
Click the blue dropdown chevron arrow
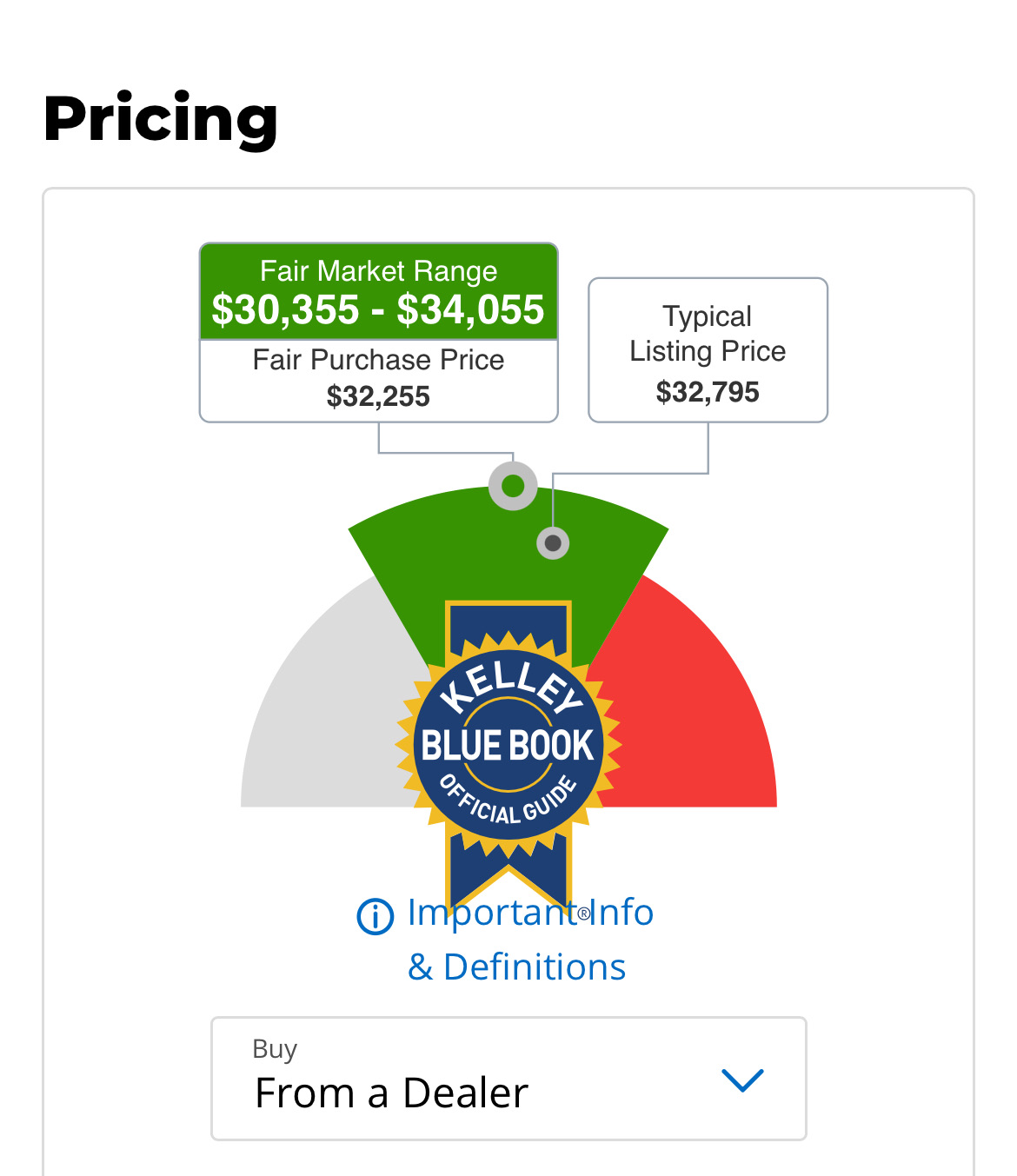coord(742,1080)
